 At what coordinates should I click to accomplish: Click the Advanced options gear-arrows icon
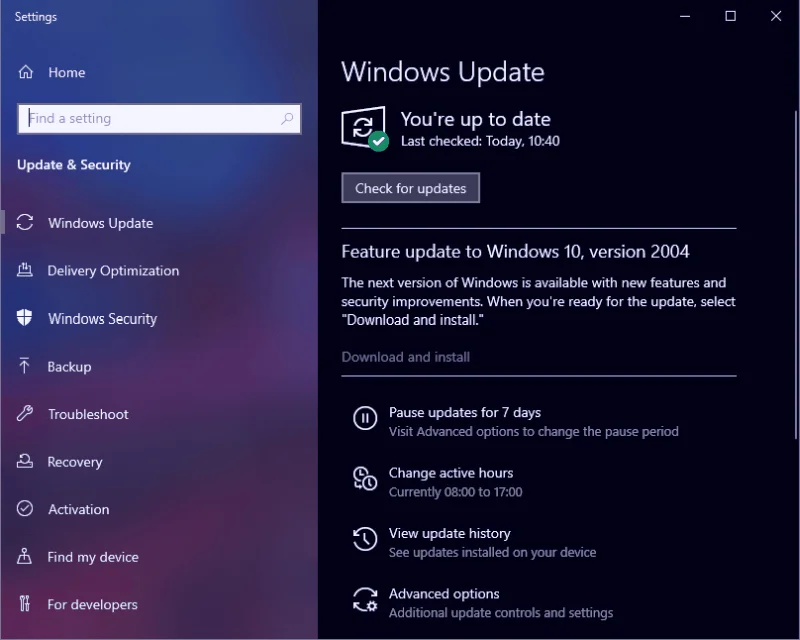coord(364,600)
